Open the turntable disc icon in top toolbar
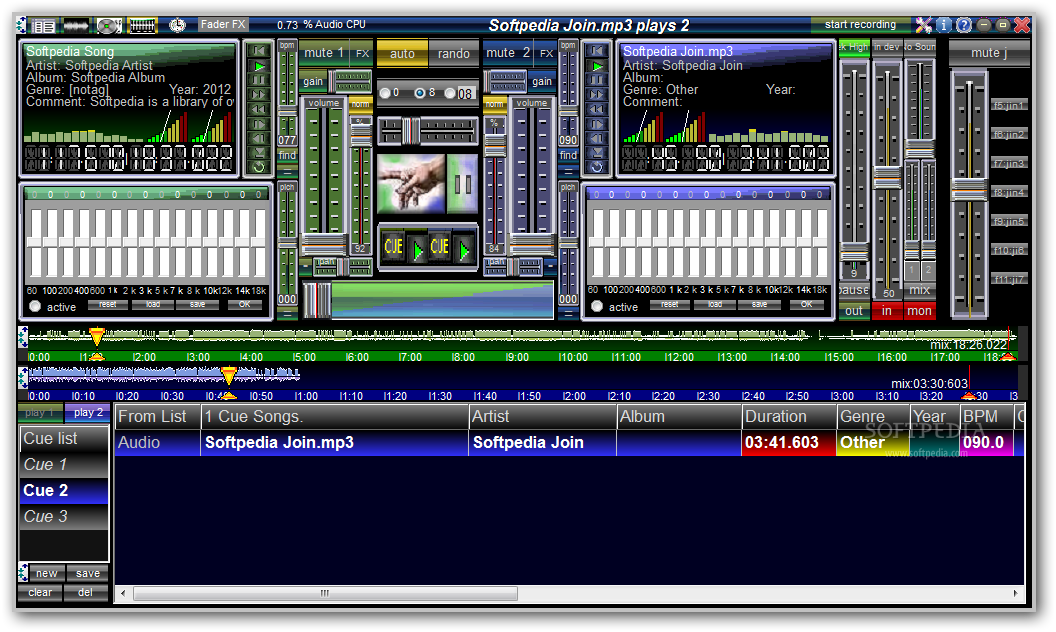 pyautogui.click(x=108, y=26)
